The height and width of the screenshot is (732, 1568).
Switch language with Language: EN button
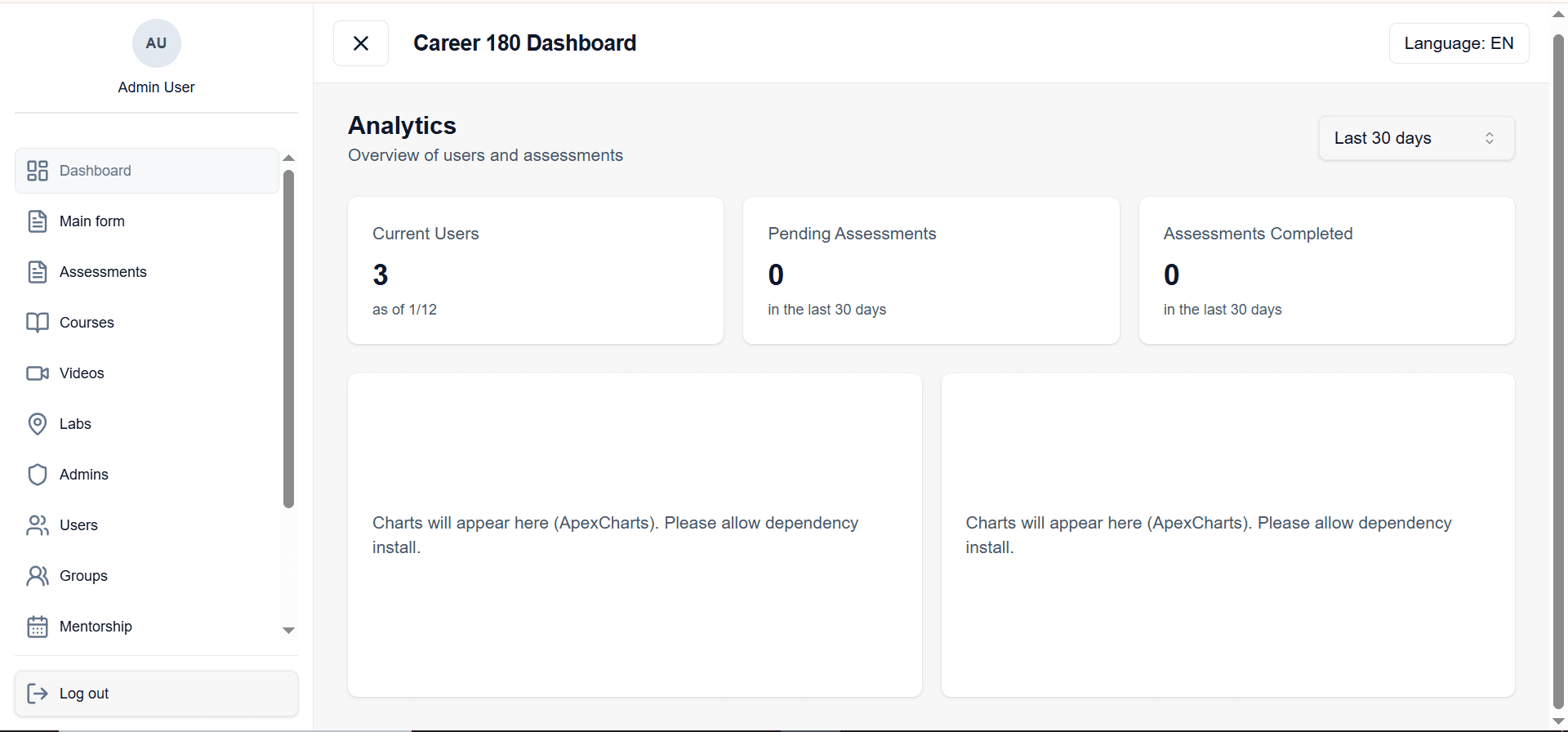tap(1459, 43)
